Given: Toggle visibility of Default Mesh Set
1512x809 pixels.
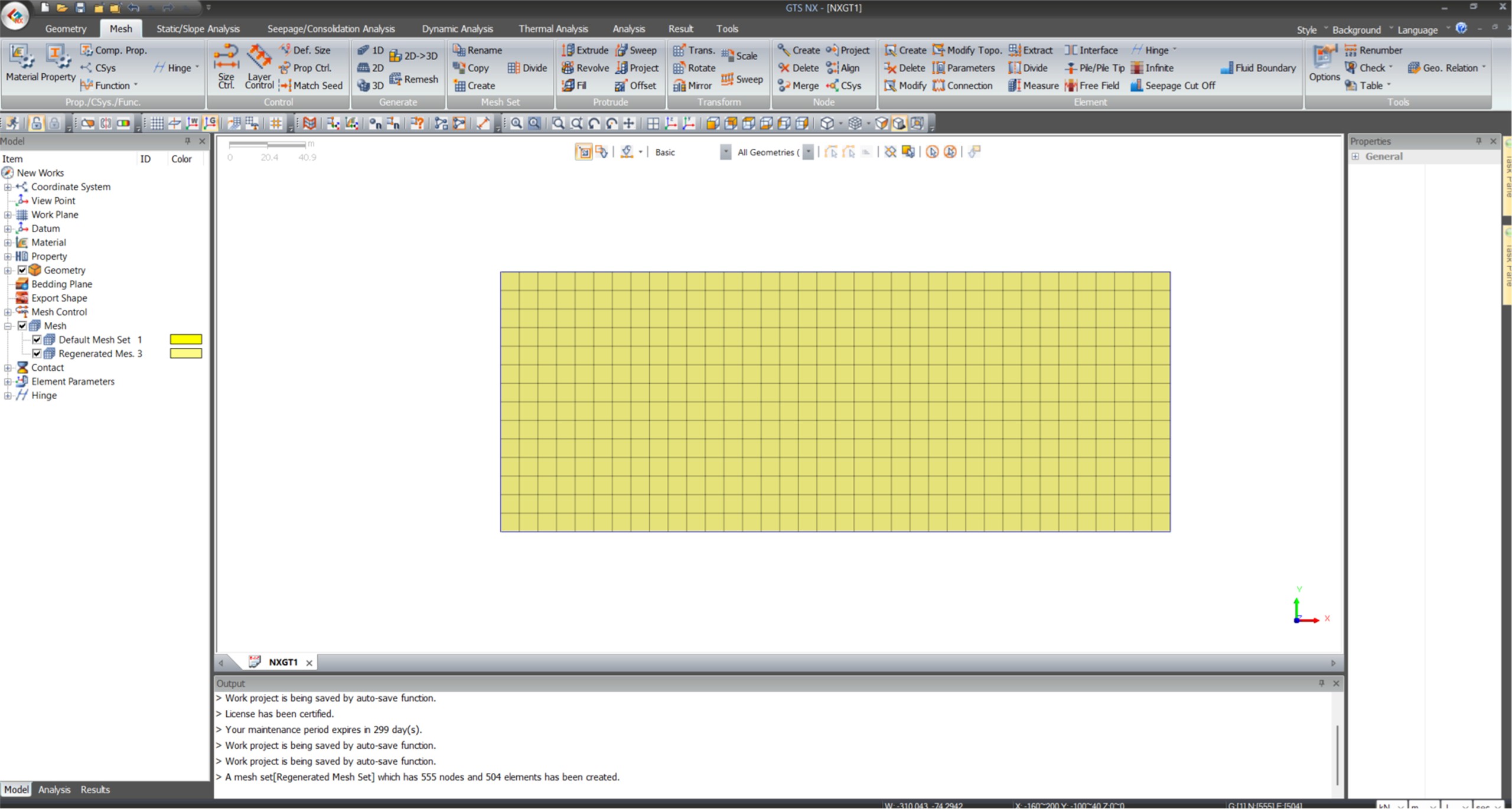Looking at the screenshot, I should [37, 340].
